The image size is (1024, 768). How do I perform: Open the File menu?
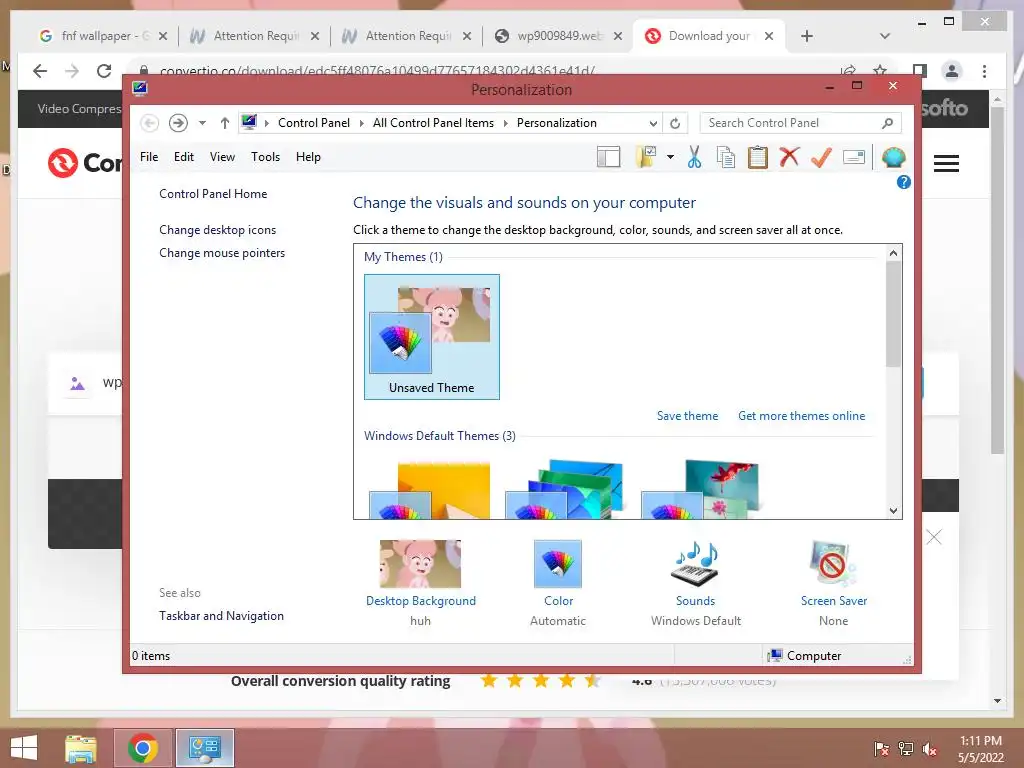pos(149,157)
